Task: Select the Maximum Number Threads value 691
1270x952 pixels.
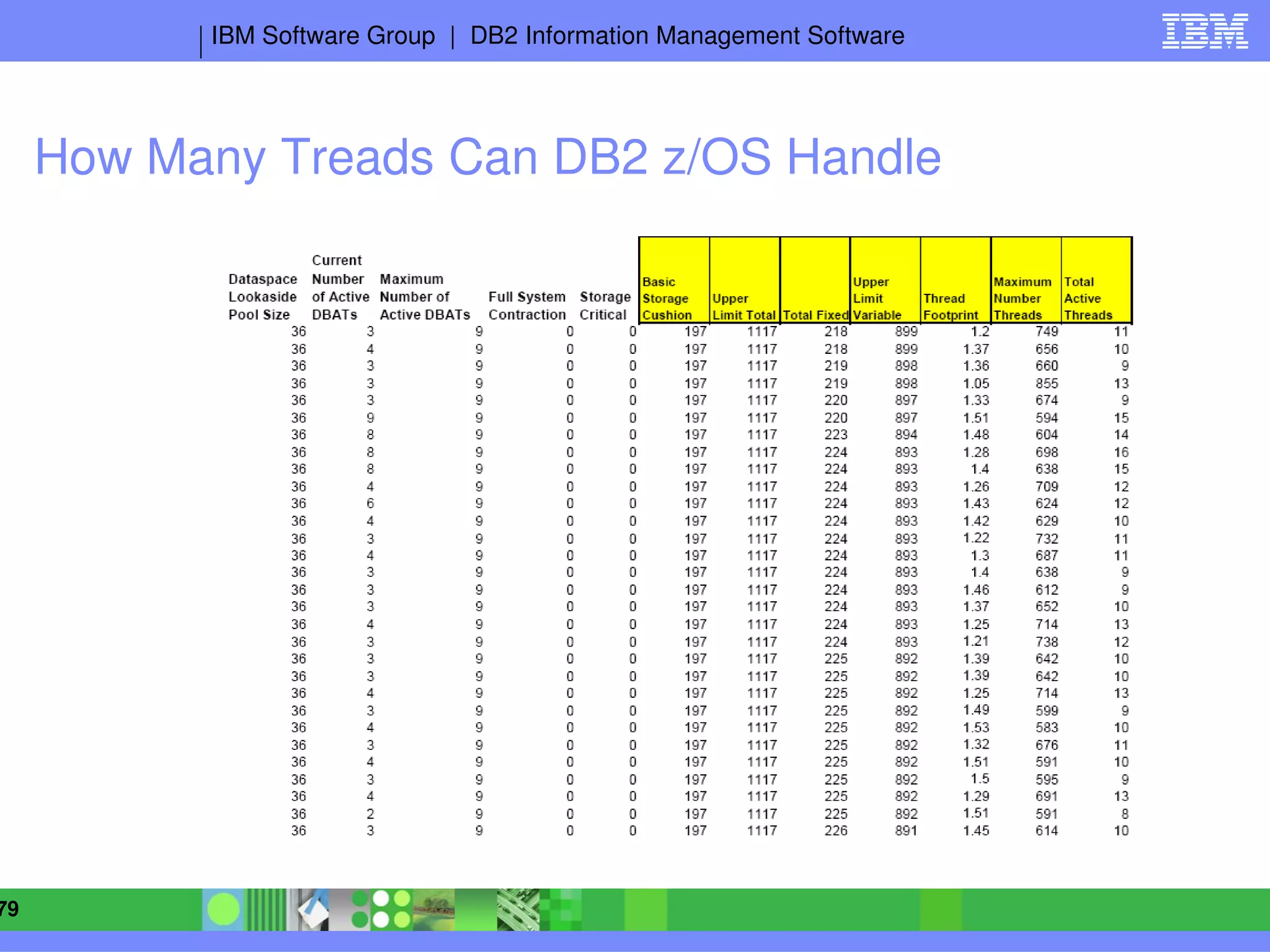Action: (1047, 796)
